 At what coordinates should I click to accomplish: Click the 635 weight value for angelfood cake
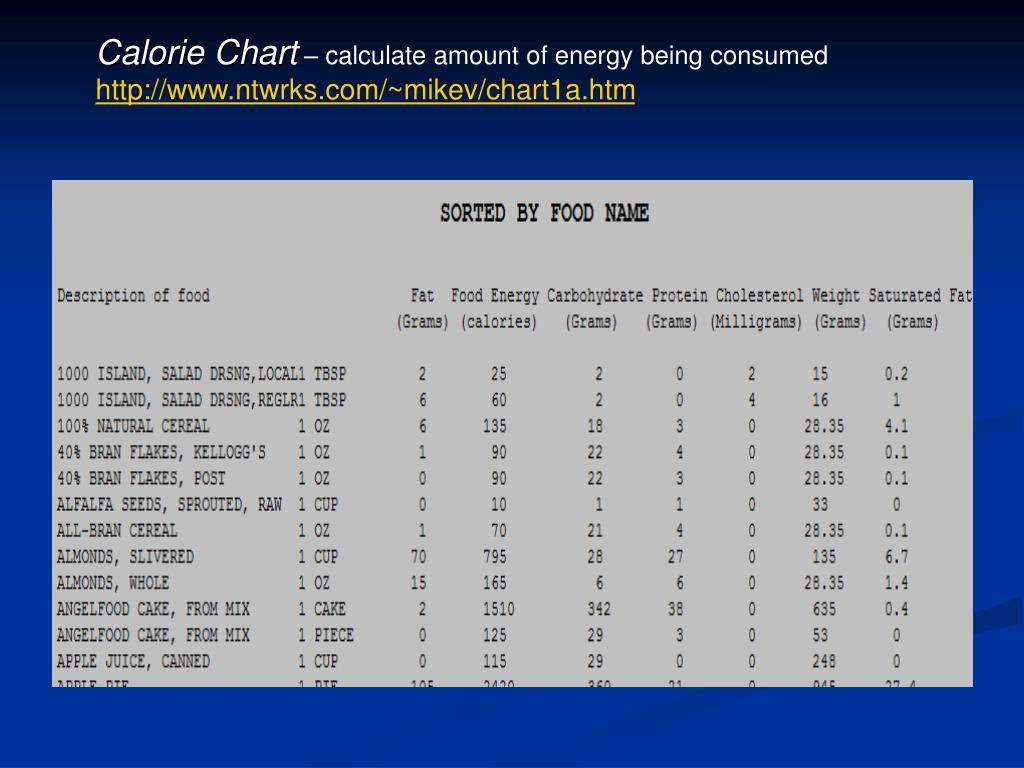[x=824, y=609]
